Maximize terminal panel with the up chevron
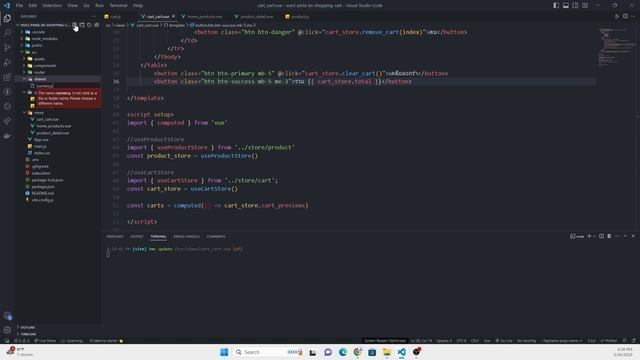The image size is (640, 360). [x=625, y=236]
